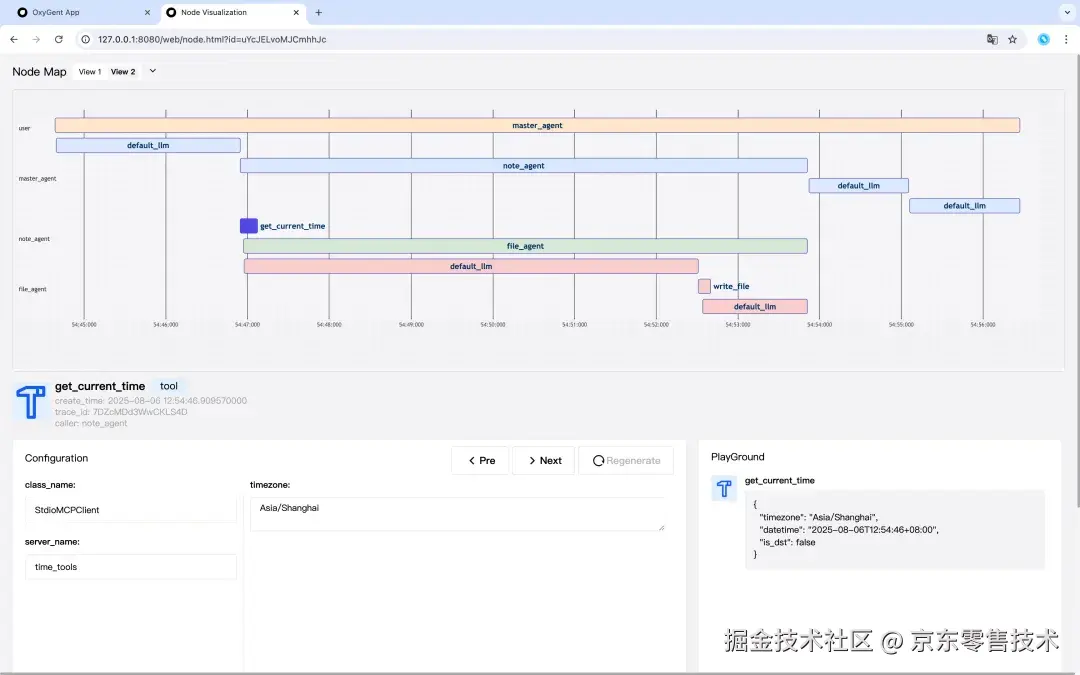Select the Node Visualization tab
The width and height of the screenshot is (1080, 675).
pyautogui.click(x=233, y=12)
